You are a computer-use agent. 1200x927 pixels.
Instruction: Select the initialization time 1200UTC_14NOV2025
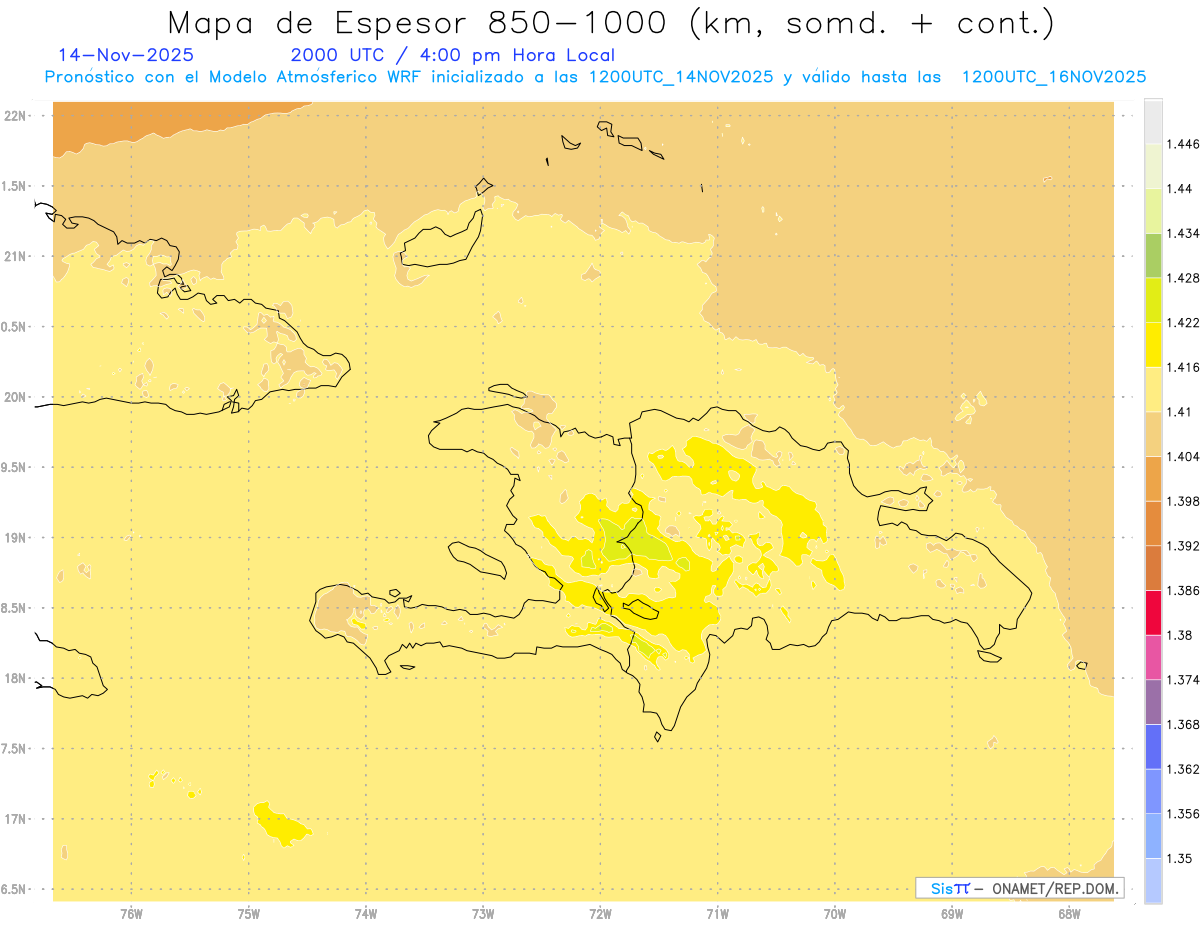(x=681, y=77)
